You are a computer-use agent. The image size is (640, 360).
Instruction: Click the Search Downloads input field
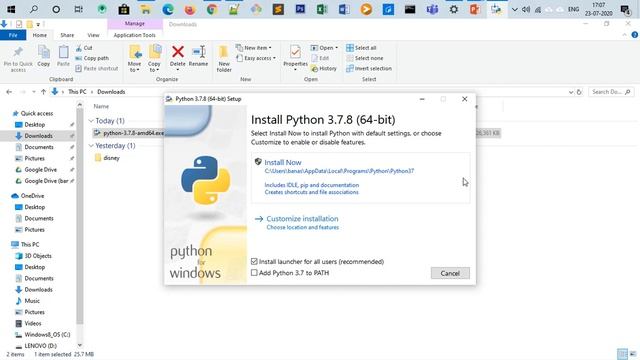611,92
